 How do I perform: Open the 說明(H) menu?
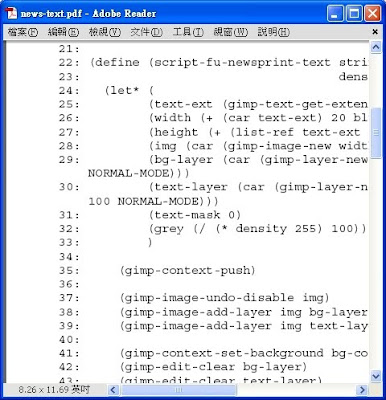(x=274, y=32)
